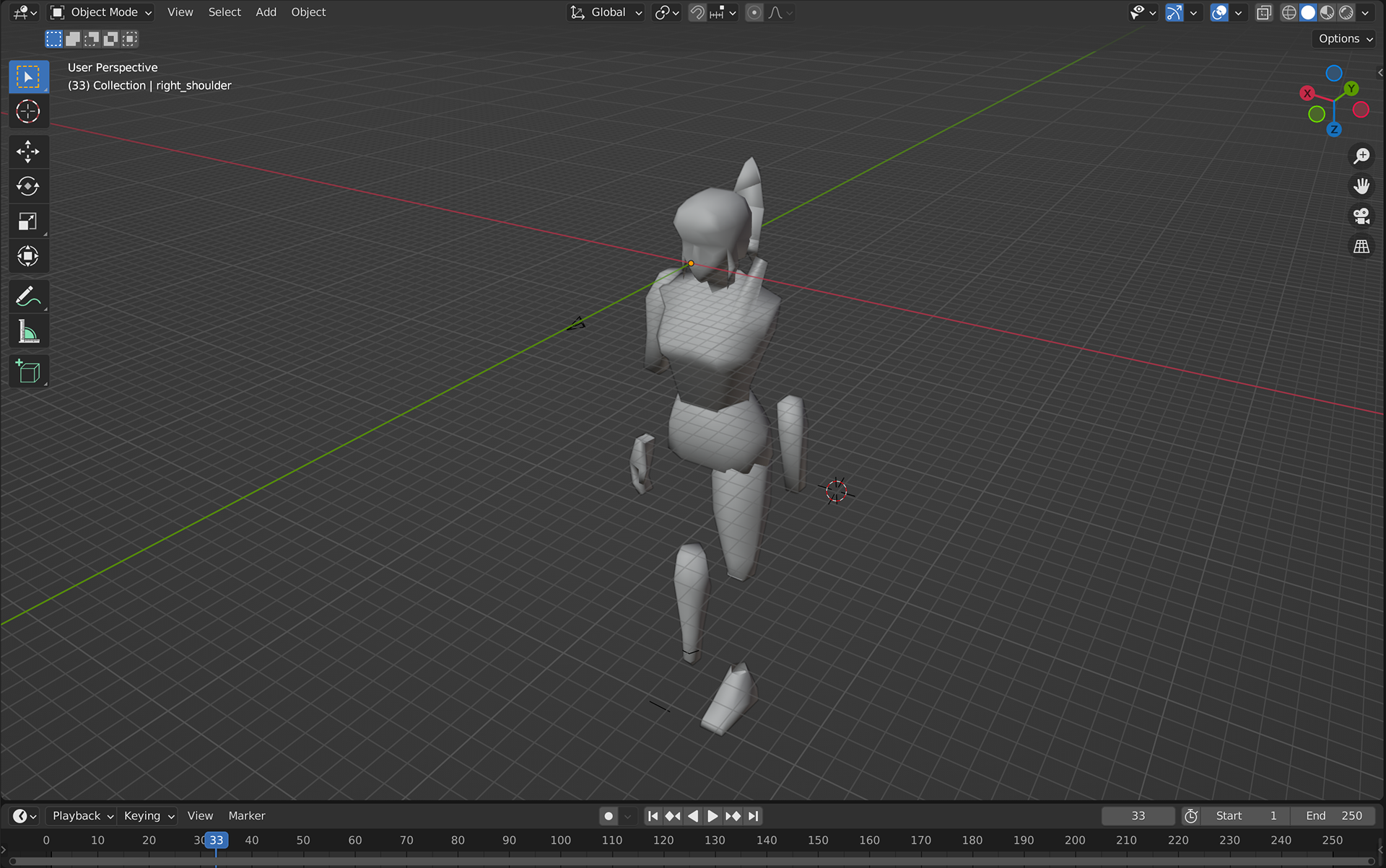Switch to material preview shading
This screenshot has width=1386, height=868.
pyautogui.click(x=1327, y=12)
